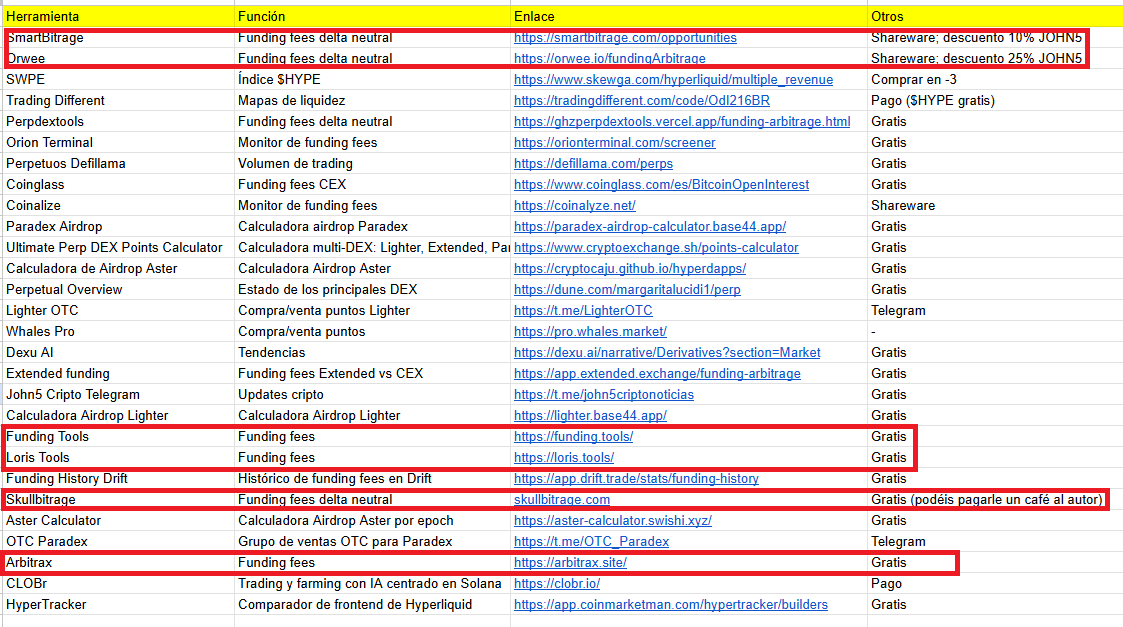
Task: Select the HyperTracker cell
Action: pos(118,605)
